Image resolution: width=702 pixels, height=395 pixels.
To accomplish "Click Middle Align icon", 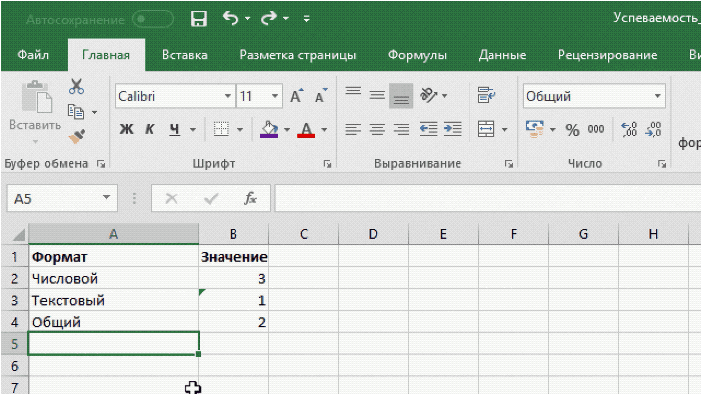I will pos(377,95).
